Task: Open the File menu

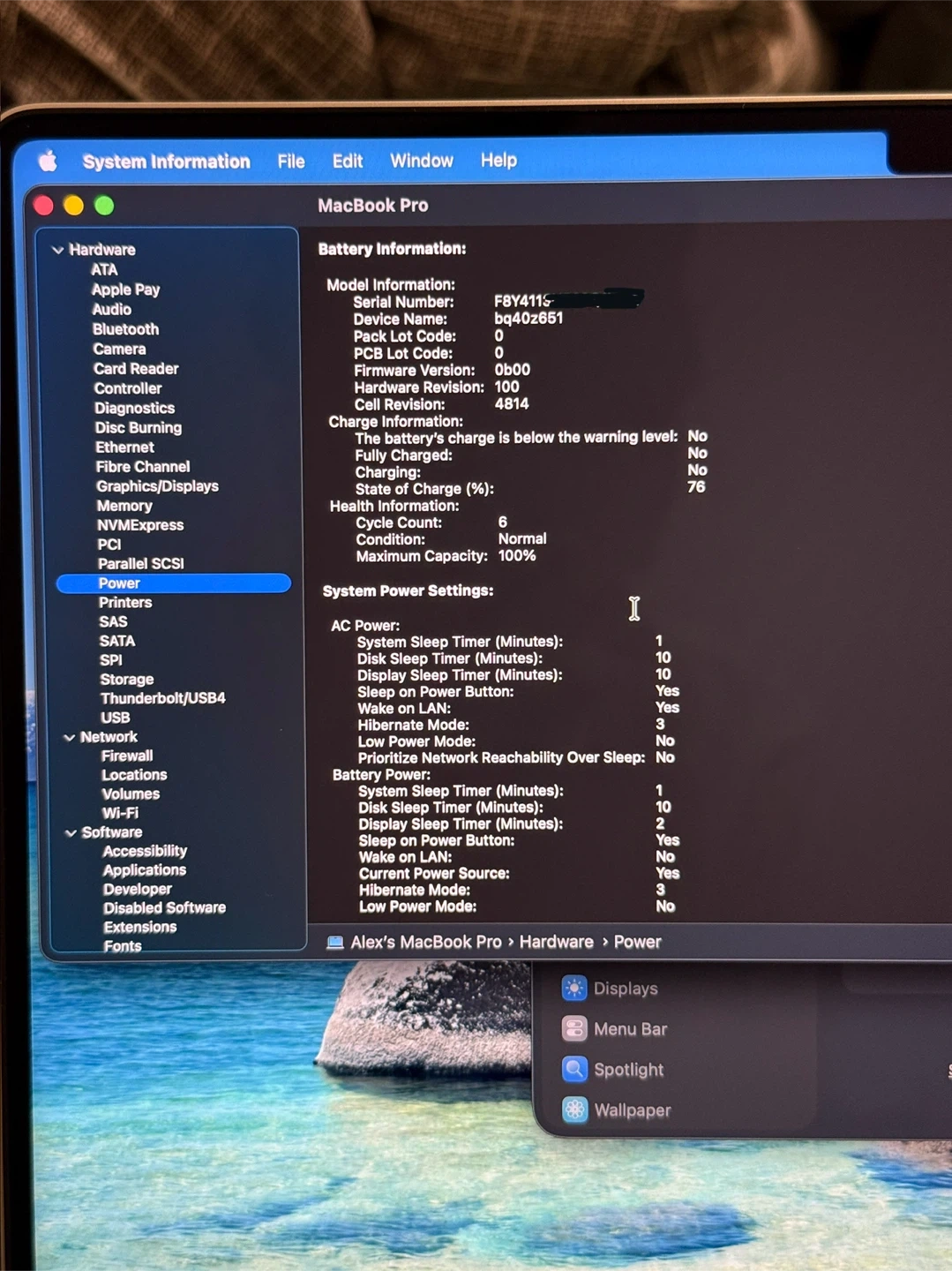Action: click(290, 162)
